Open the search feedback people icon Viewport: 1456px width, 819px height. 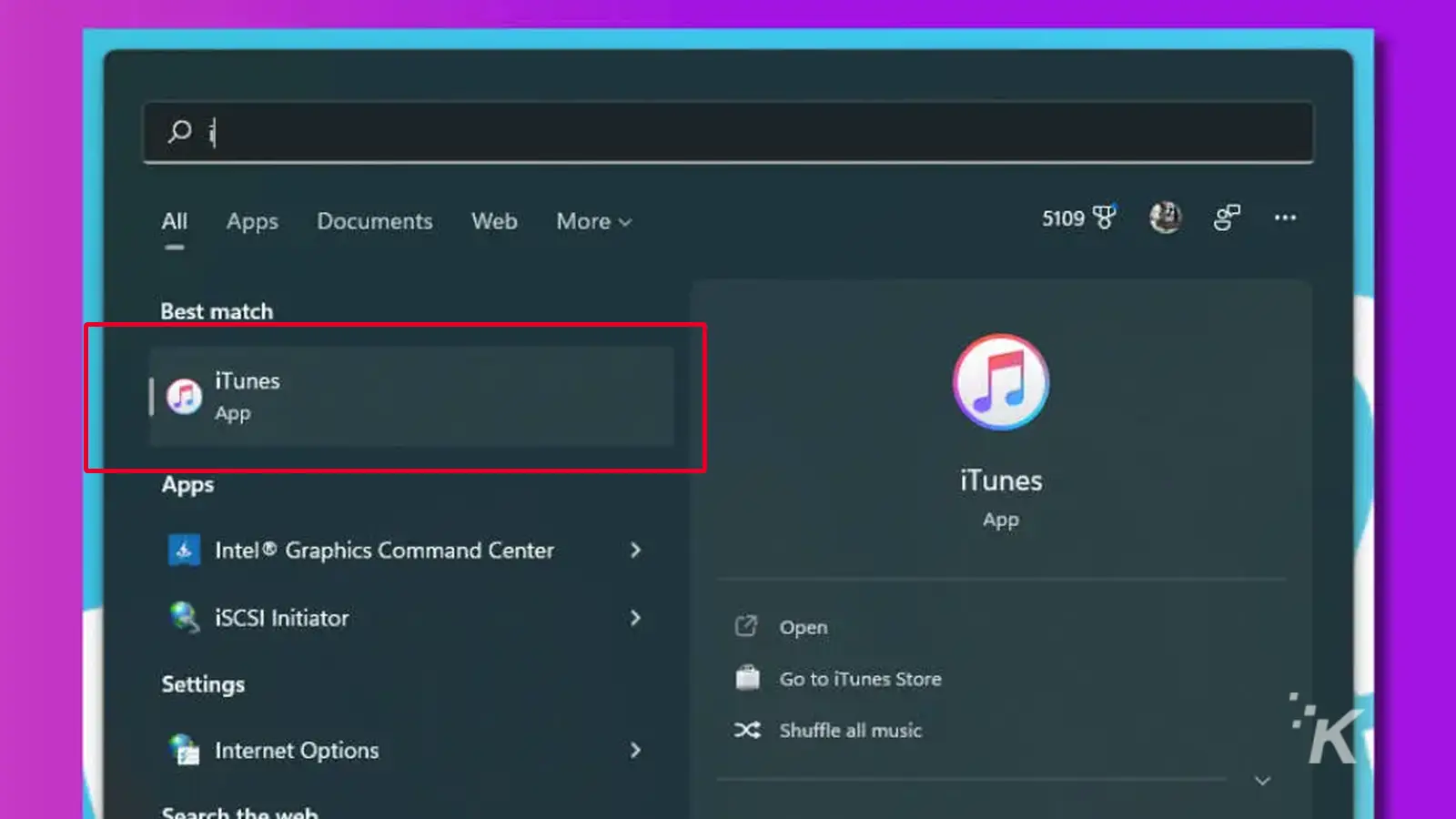coord(1227,217)
